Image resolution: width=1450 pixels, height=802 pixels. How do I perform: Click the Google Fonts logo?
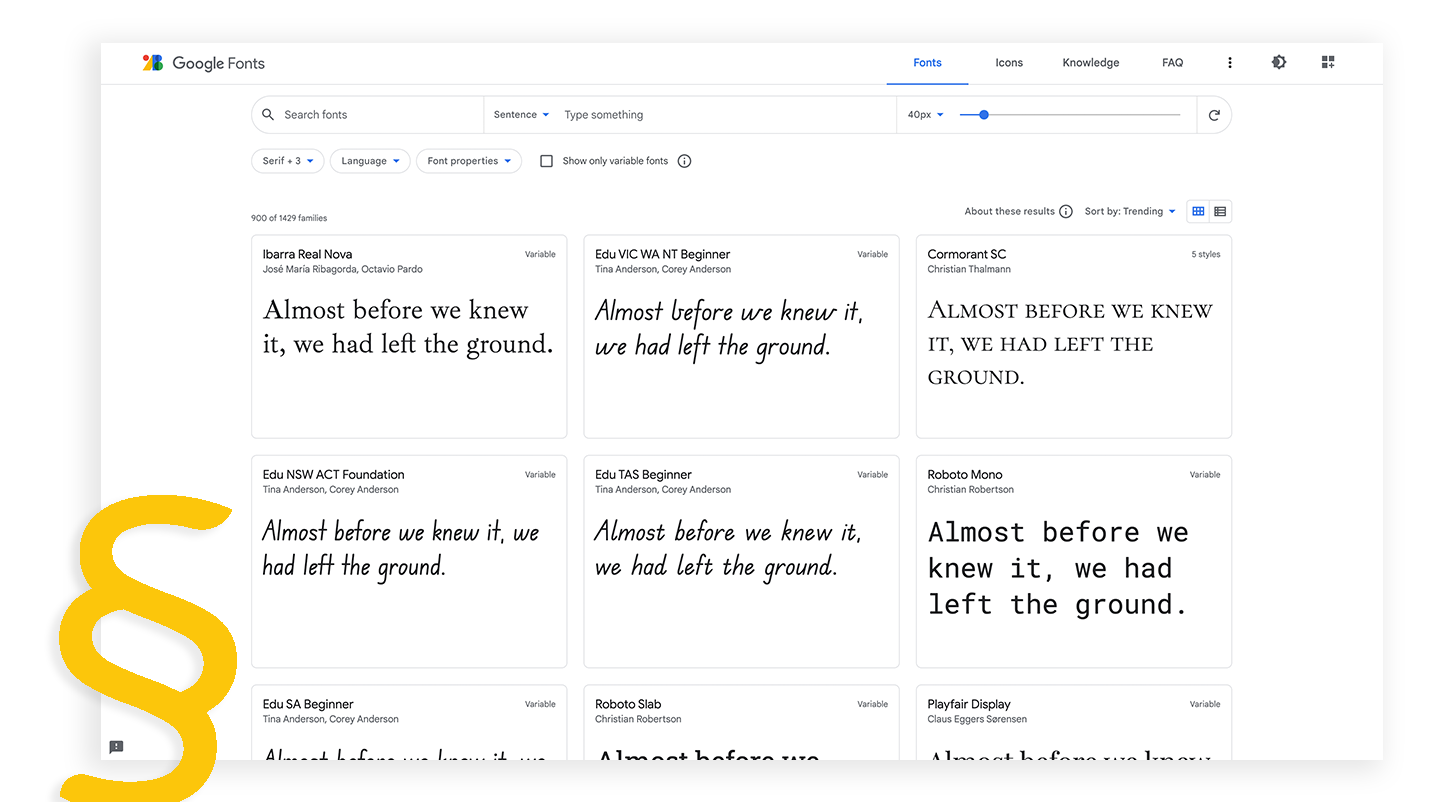(204, 63)
